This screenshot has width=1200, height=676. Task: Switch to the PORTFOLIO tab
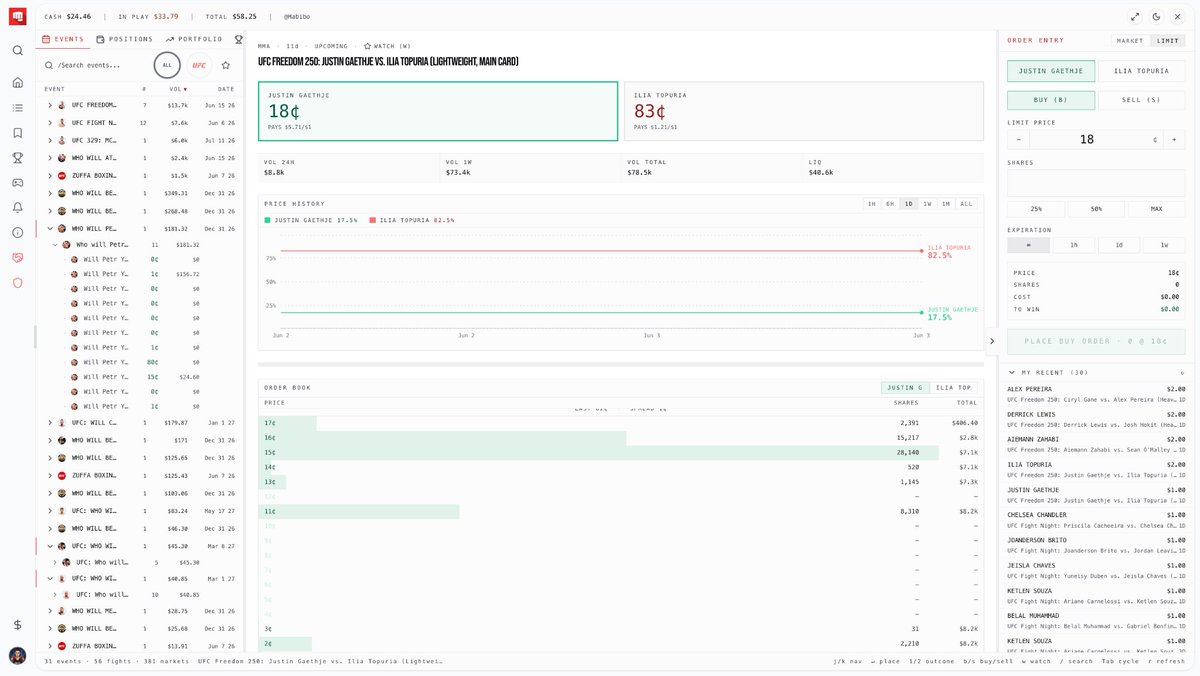[194, 39]
